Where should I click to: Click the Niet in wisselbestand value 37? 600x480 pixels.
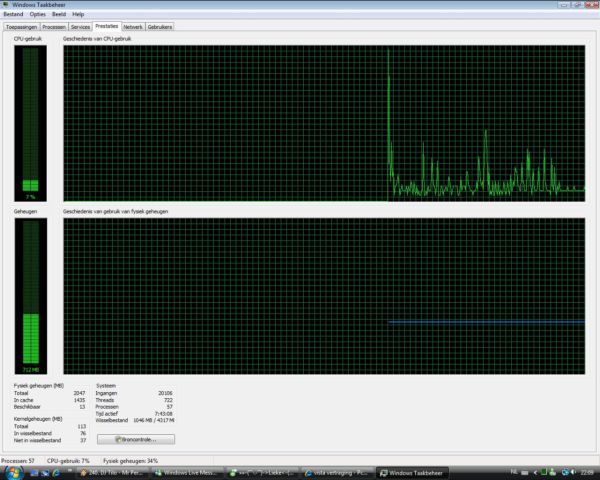83,441
